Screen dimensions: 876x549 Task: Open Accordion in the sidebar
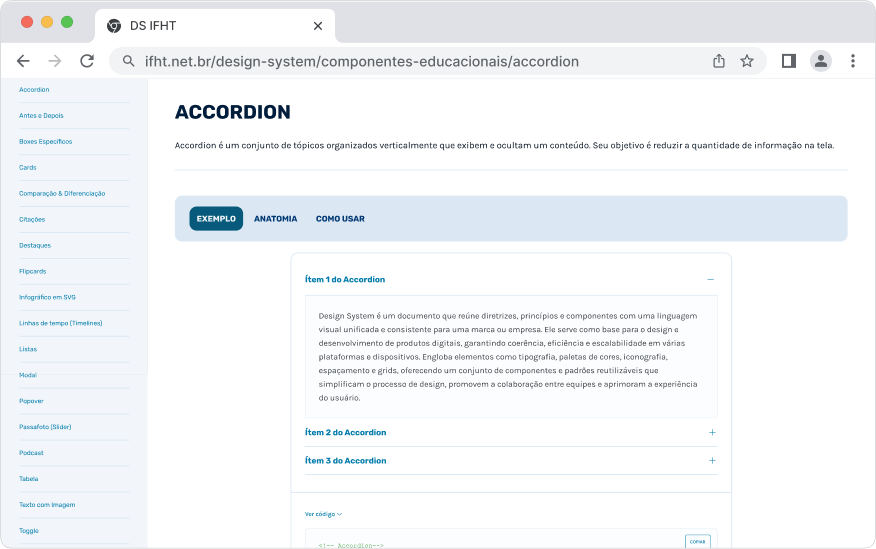pos(34,89)
